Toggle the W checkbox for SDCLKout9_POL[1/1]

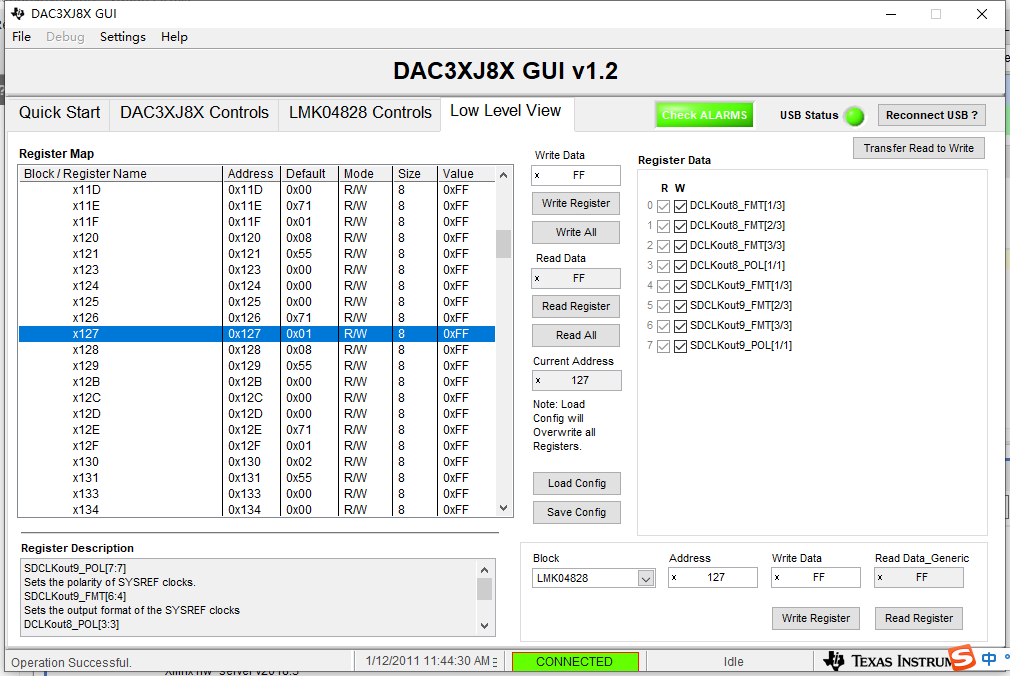click(x=680, y=346)
